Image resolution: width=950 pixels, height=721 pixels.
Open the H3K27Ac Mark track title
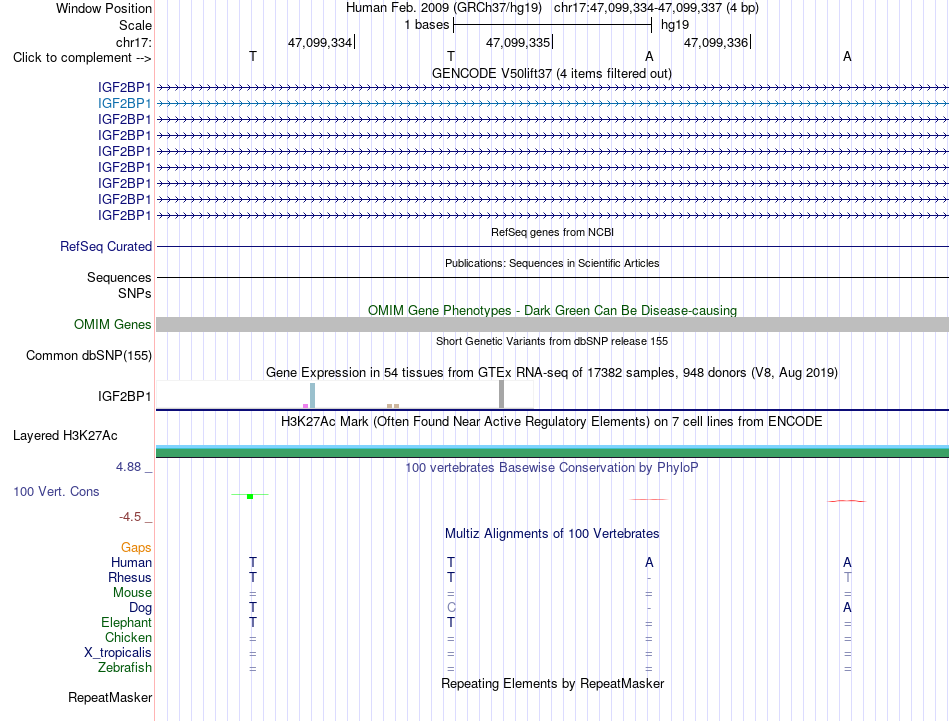pyautogui.click(x=551, y=422)
